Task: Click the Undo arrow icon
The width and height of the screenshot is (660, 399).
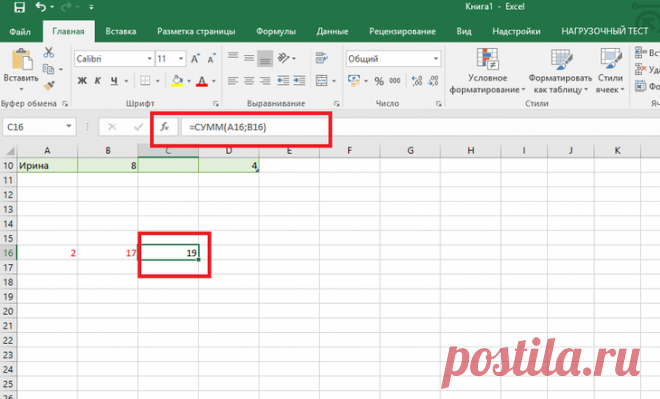Action: [x=41, y=7]
